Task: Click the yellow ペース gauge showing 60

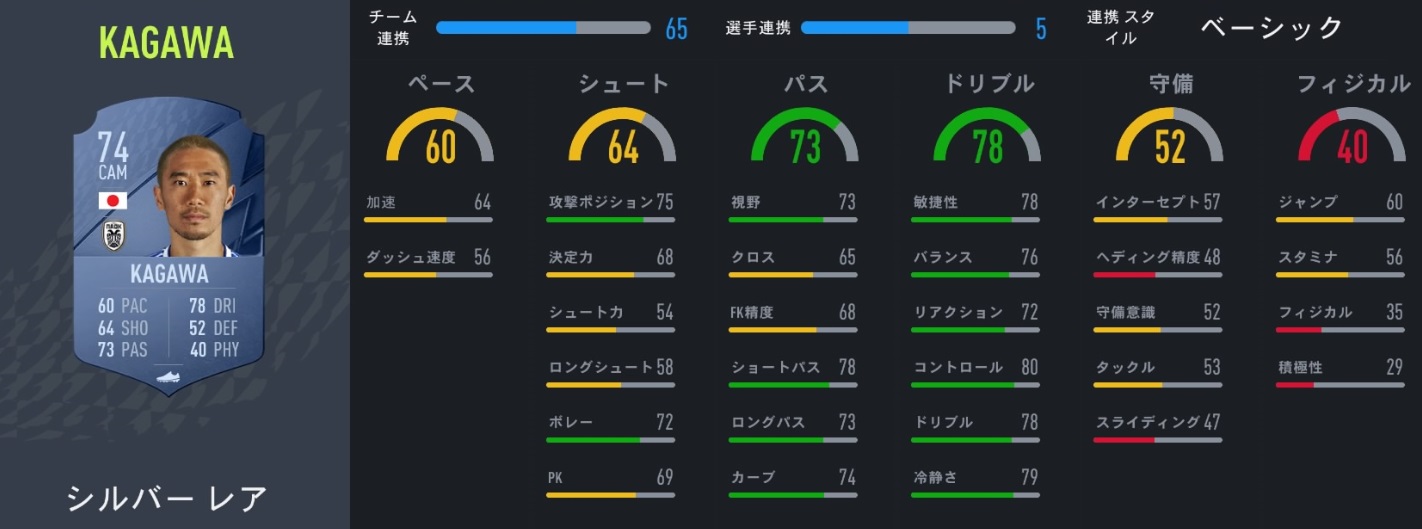Action: [x=440, y=137]
